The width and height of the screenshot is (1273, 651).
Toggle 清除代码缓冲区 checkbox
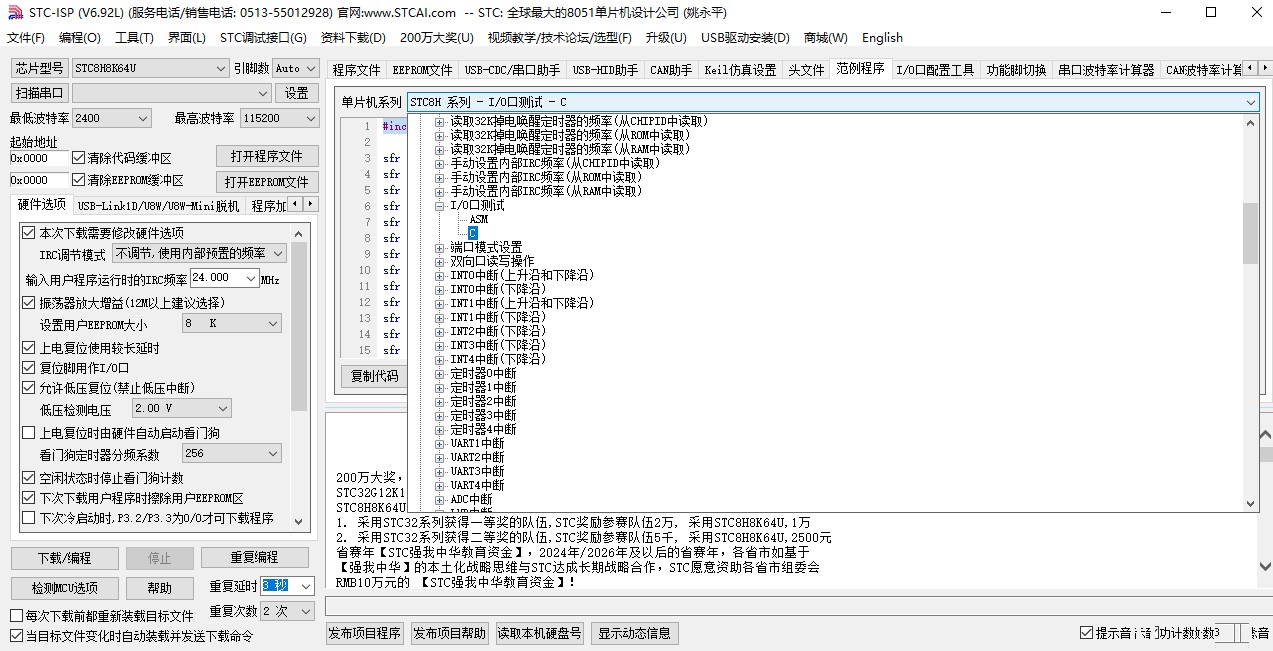click(79, 158)
